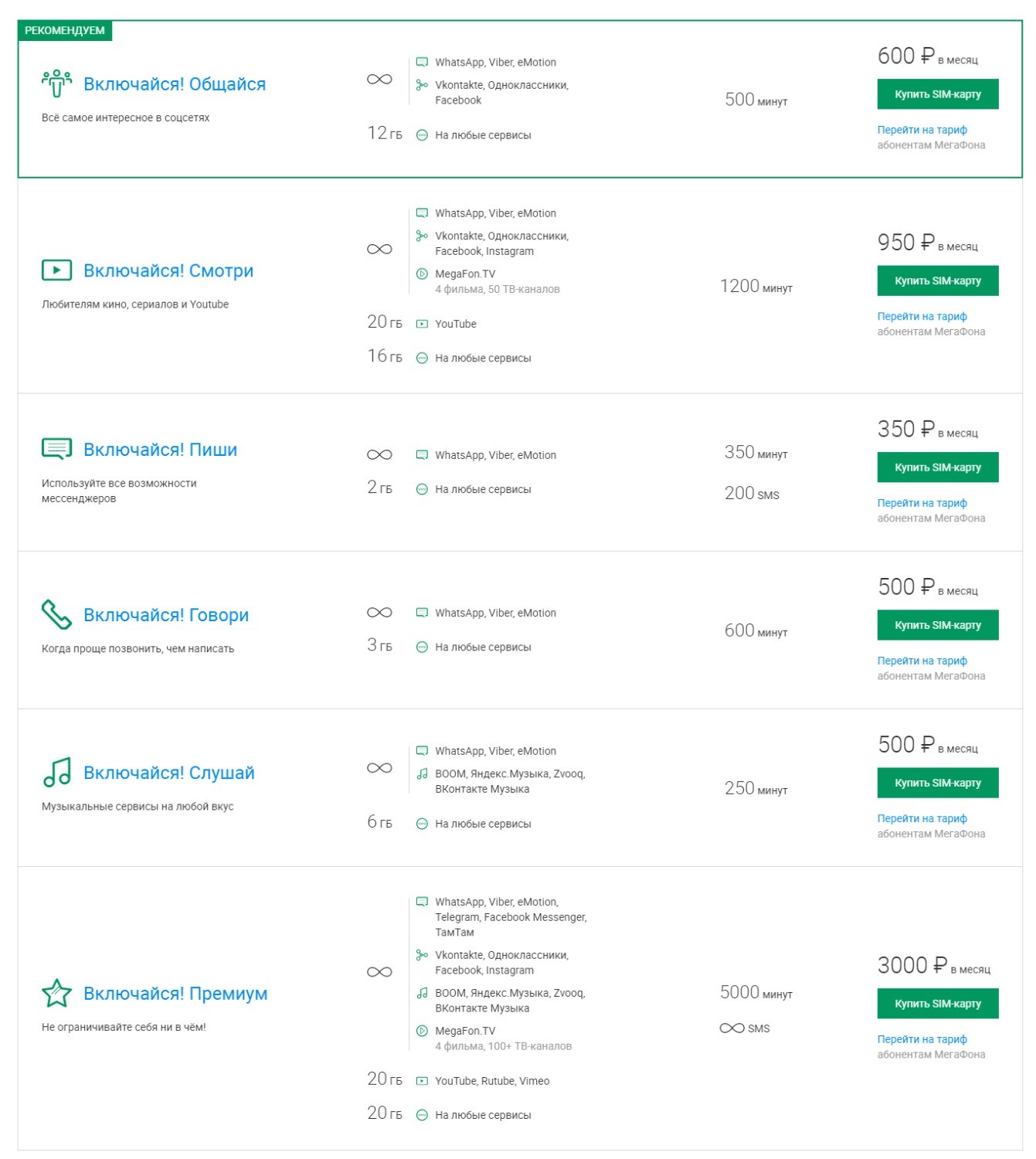Click the MegaFon.TV icon in Премиум tariff
1036x1159 pixels.
coord(422,1031)
